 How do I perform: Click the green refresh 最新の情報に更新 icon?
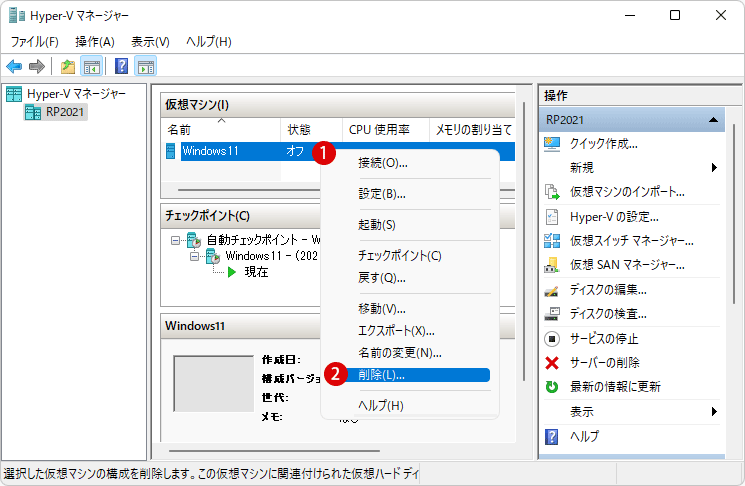[x=552, y=387]
